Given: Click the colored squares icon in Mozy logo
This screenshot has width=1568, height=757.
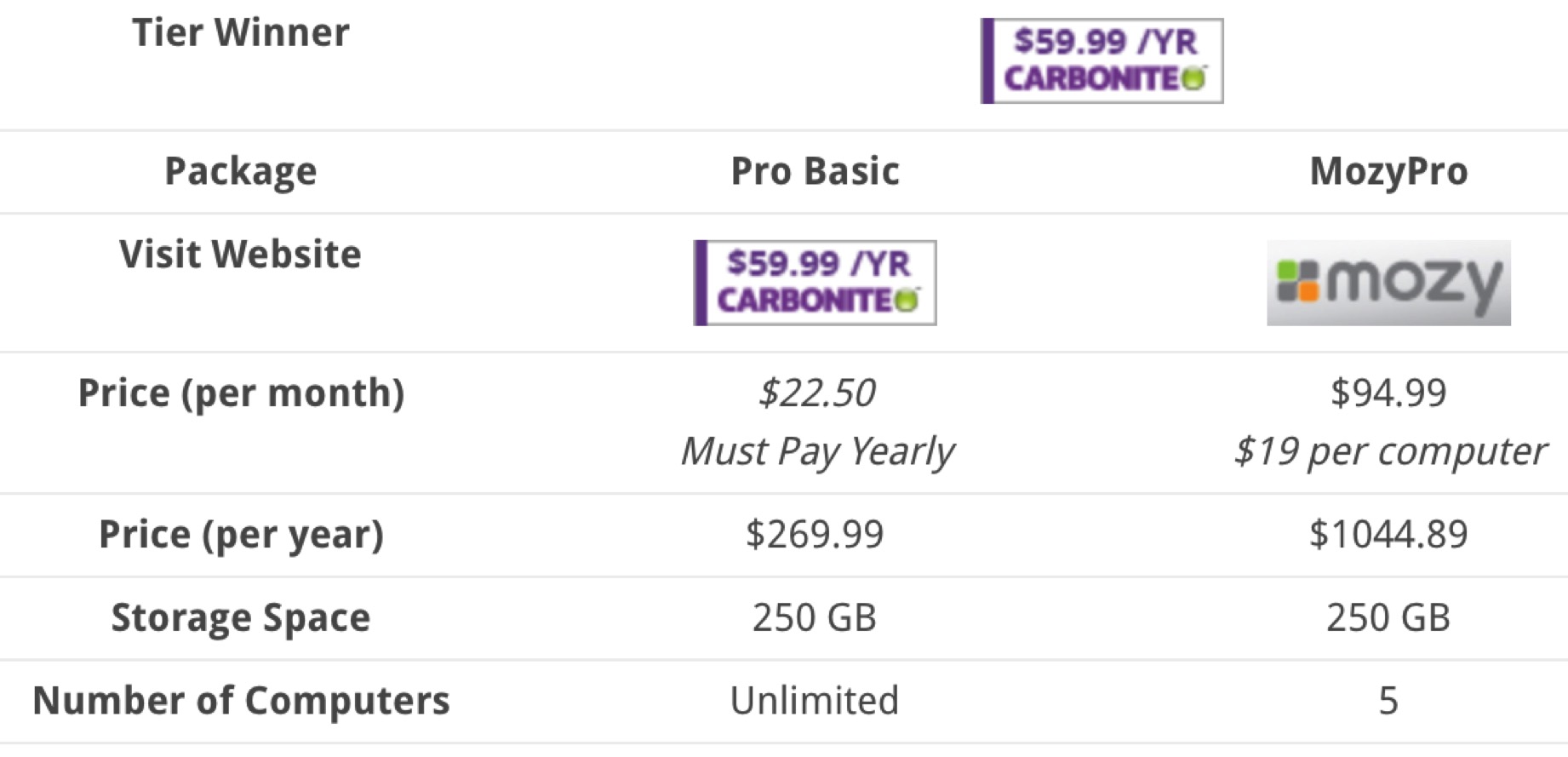Looking at the screenshot, I should click(x=1297, y=281).
